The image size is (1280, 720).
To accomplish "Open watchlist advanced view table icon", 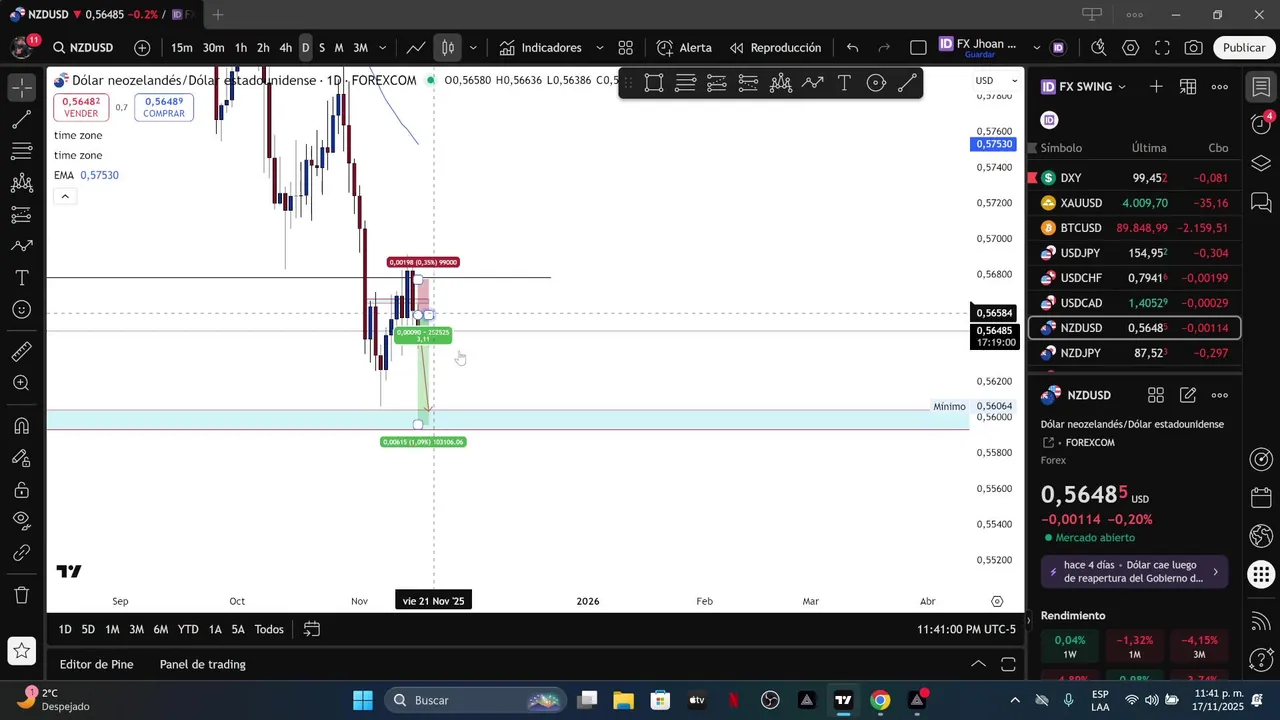I will tap(1188, 87).
